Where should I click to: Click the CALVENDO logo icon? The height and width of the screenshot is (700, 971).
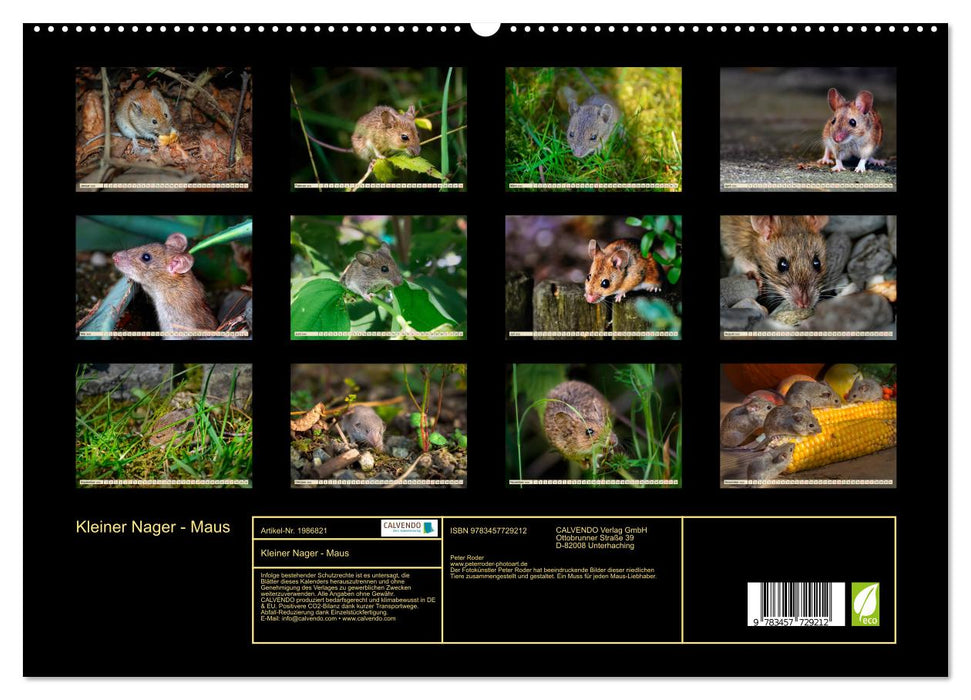(x=402, y=528)
